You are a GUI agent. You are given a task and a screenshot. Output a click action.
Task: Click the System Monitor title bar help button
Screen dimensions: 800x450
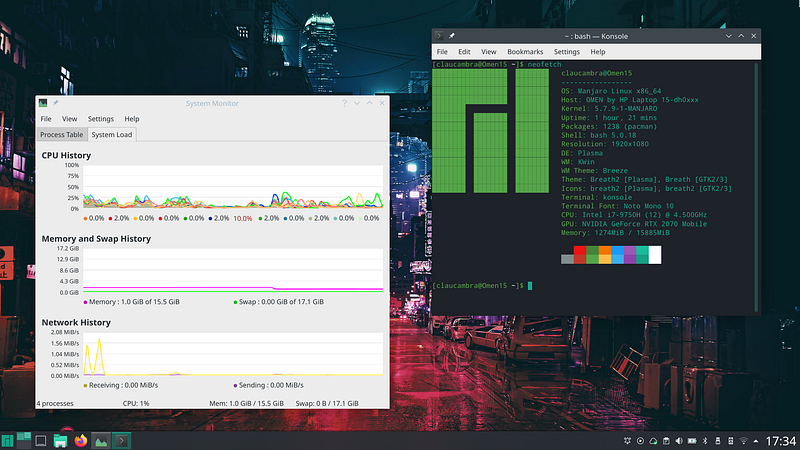coord(344,103)
